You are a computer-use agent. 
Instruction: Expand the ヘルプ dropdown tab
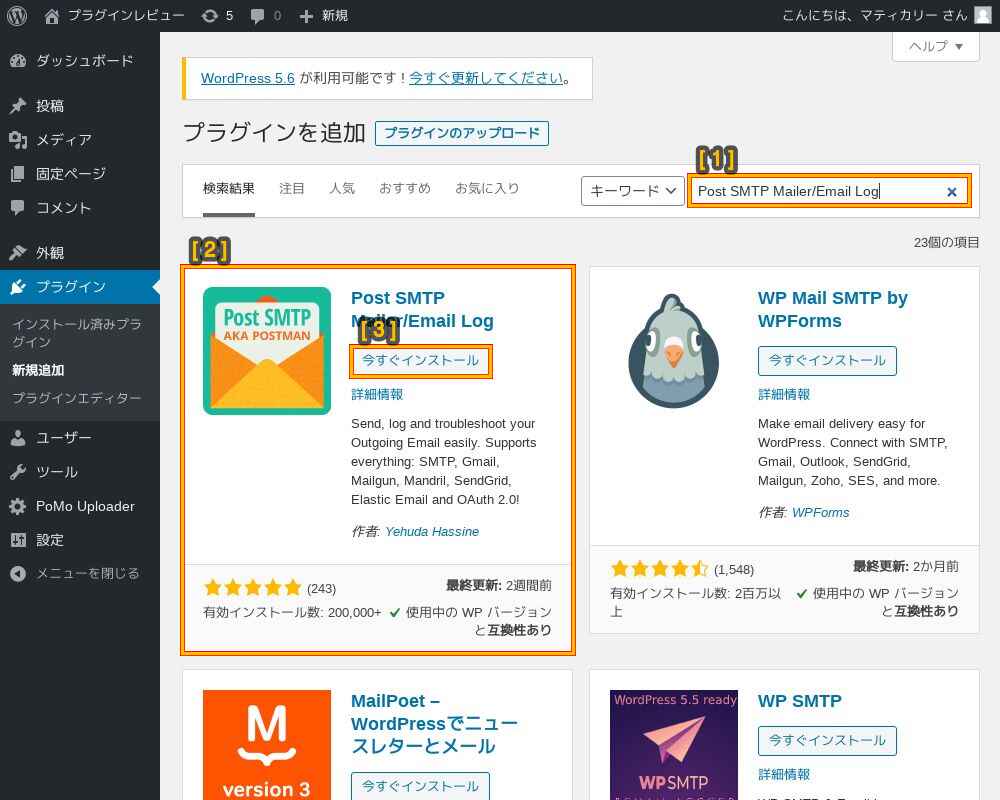[x=936, y=47]
